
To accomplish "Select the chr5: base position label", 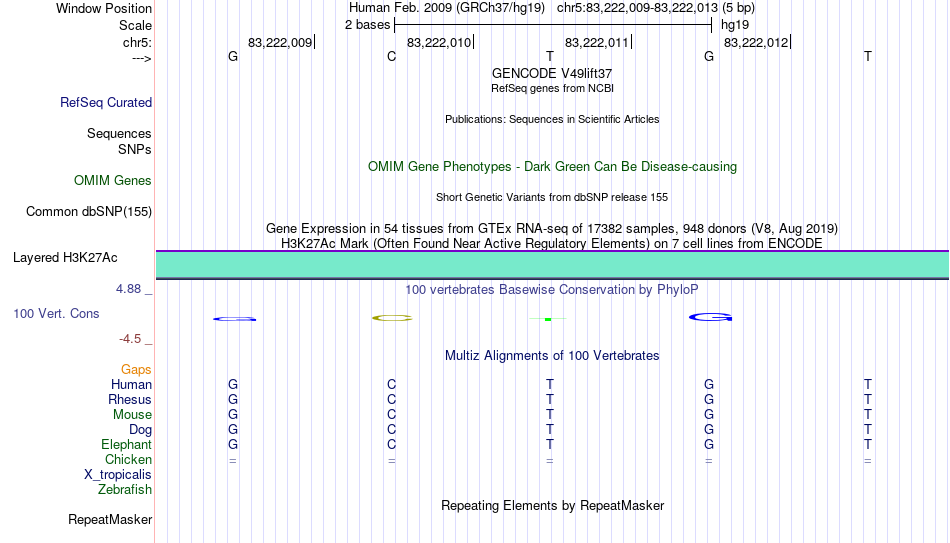I will point(137,42).
